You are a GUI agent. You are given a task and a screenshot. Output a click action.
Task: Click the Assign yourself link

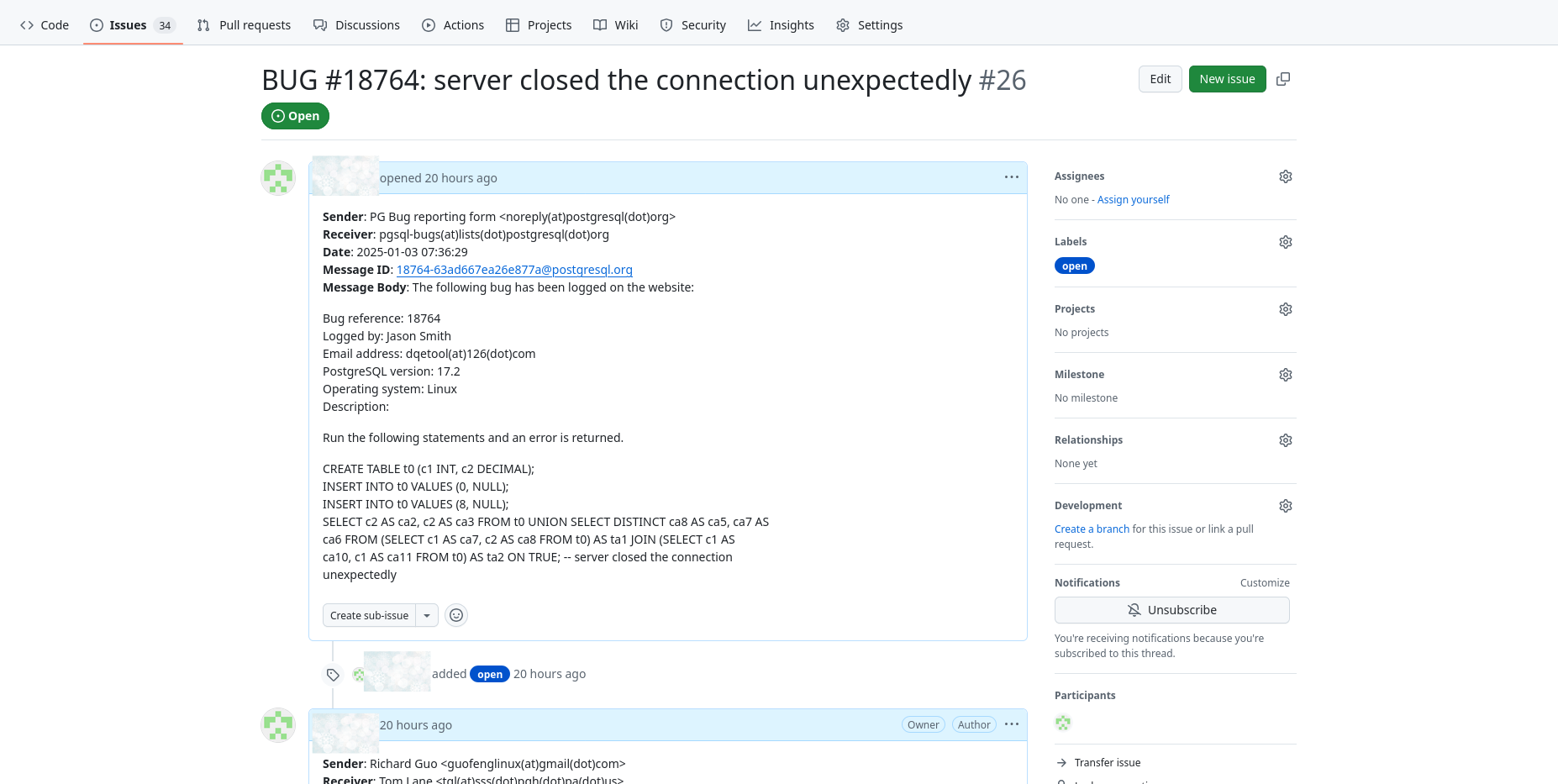(1133, 200)
